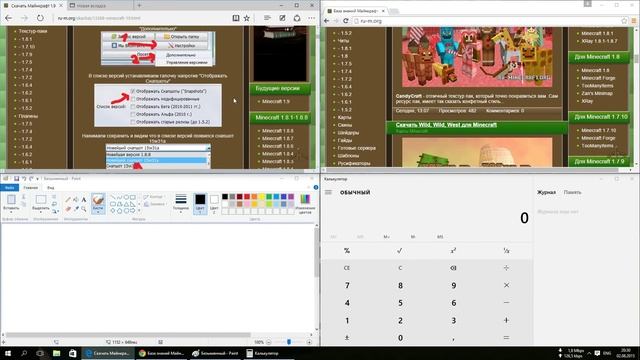Click the Chrome address bar showing ru-m.org
The width and height of the screenshot is (640, 360).
coord(486,21)
